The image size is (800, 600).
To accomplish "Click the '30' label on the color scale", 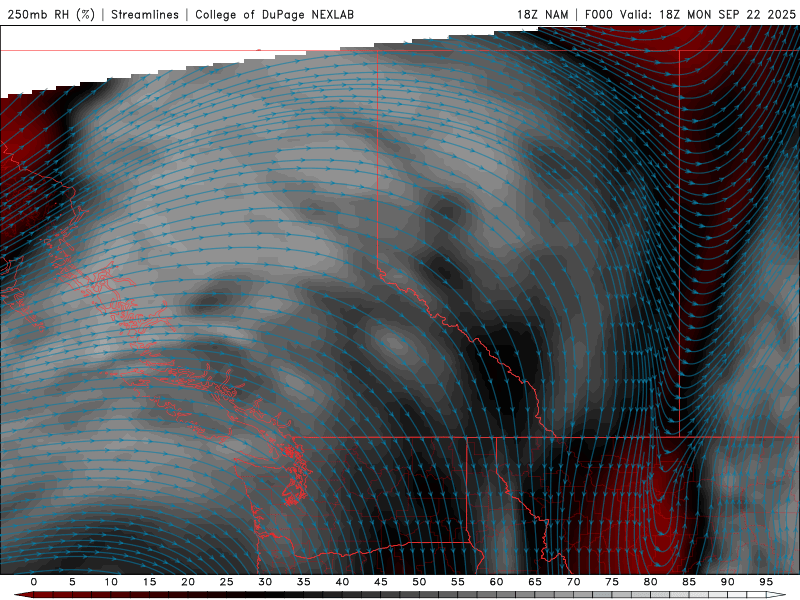I will click(265, 582).
